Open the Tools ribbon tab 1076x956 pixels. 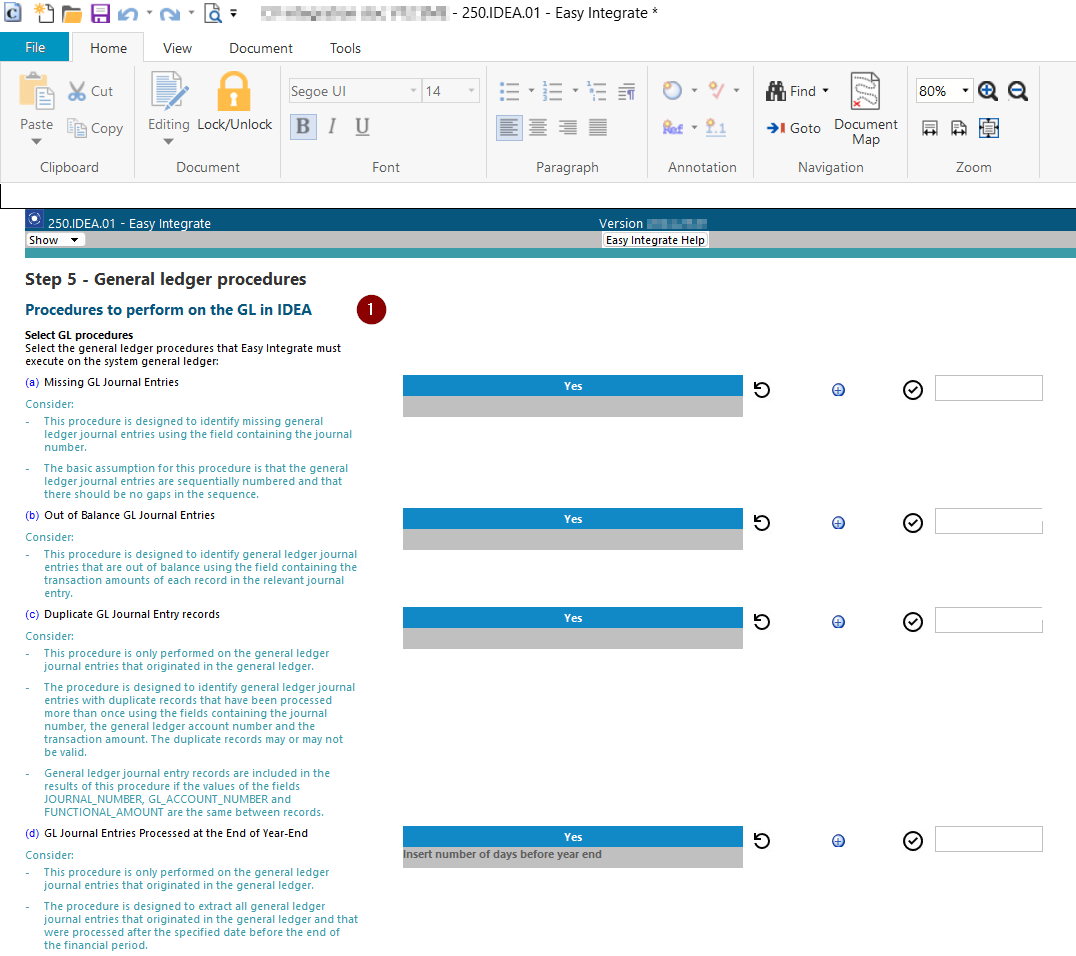pos(345,48)
